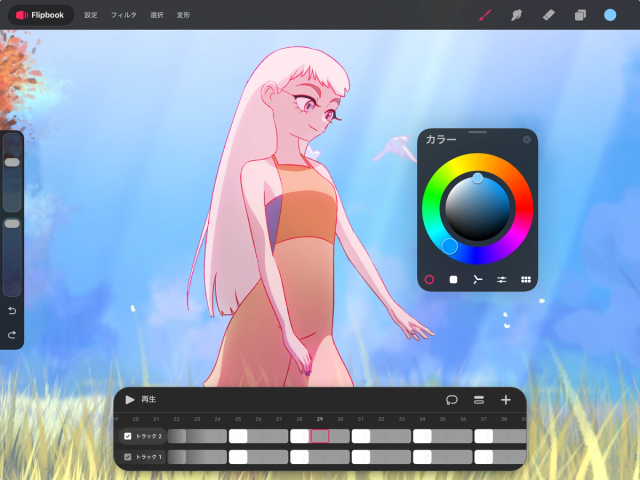
Task: Click the saturation disc picker handle
Action: [478, 178]
